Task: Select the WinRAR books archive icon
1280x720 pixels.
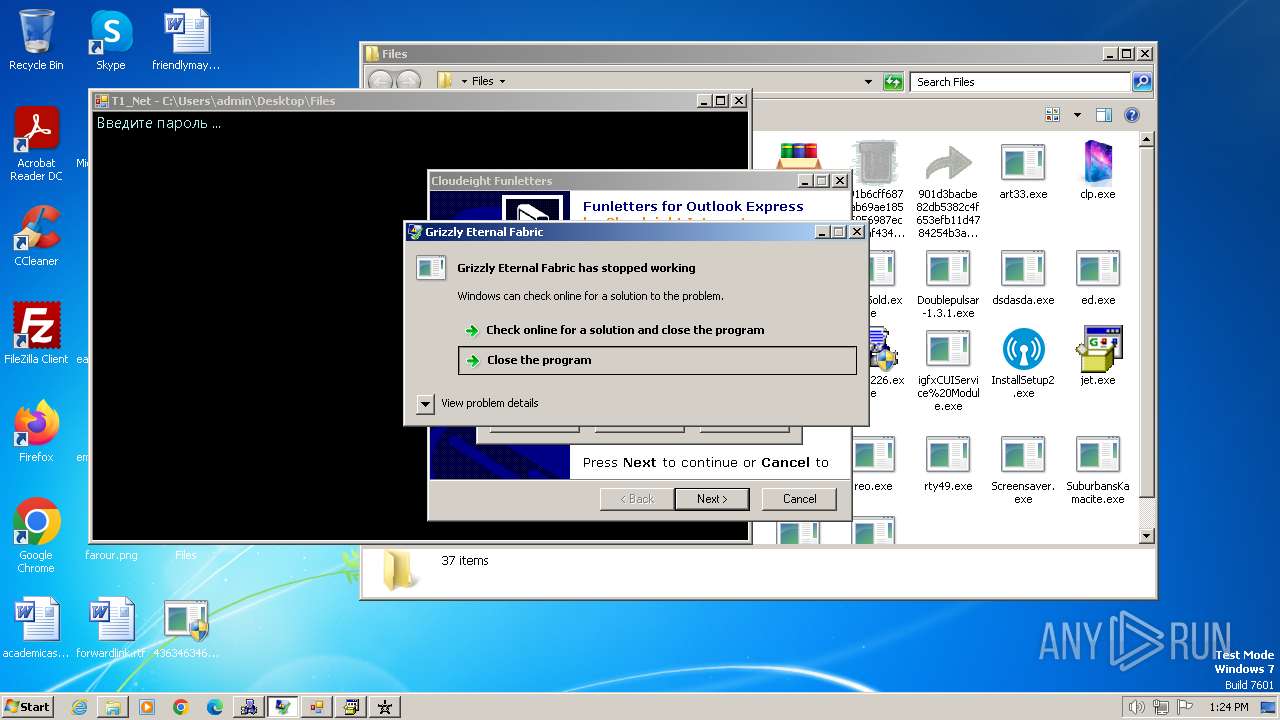Action: (798, 157)
